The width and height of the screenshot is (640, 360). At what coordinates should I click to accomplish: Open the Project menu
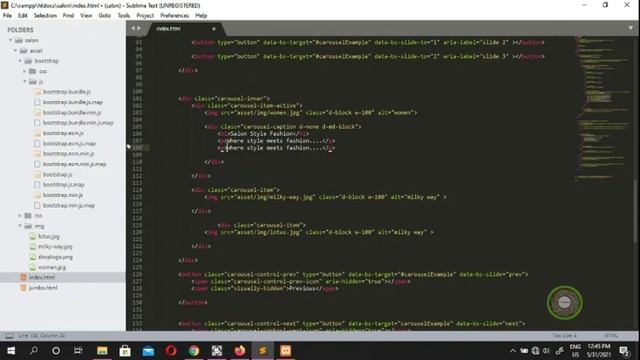click(x=145, y=16)
